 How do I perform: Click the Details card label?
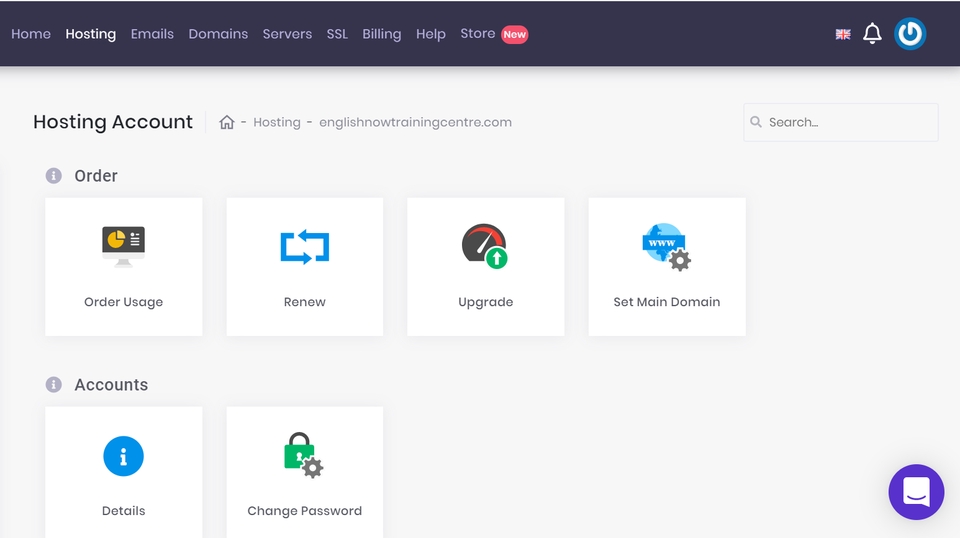coord(123,510)
